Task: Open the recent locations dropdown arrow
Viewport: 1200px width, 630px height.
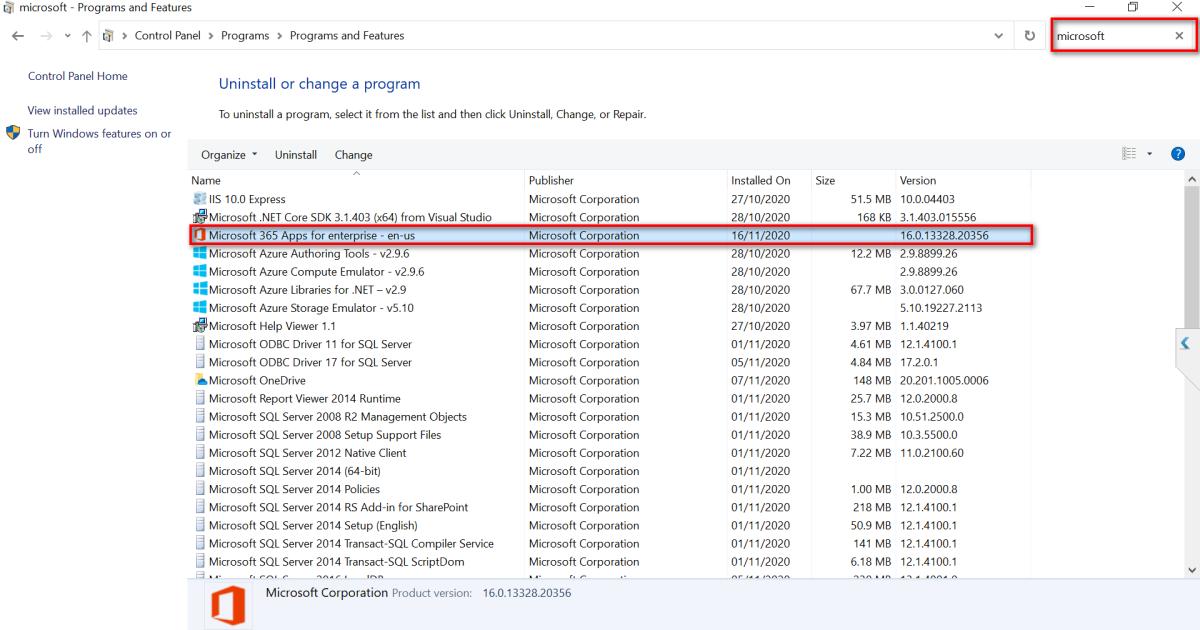Action: pyautogui.click(x=66, y=36)
